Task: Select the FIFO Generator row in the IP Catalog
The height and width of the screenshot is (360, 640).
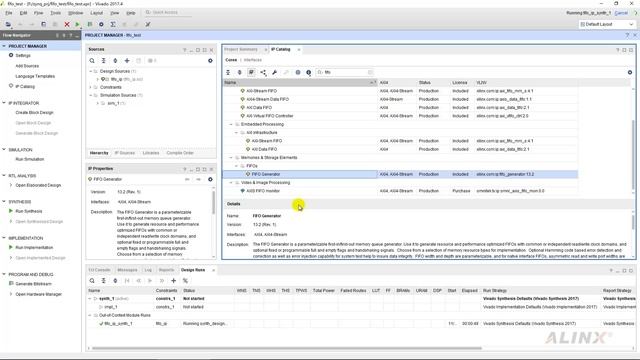Action: tap(400, 174)
